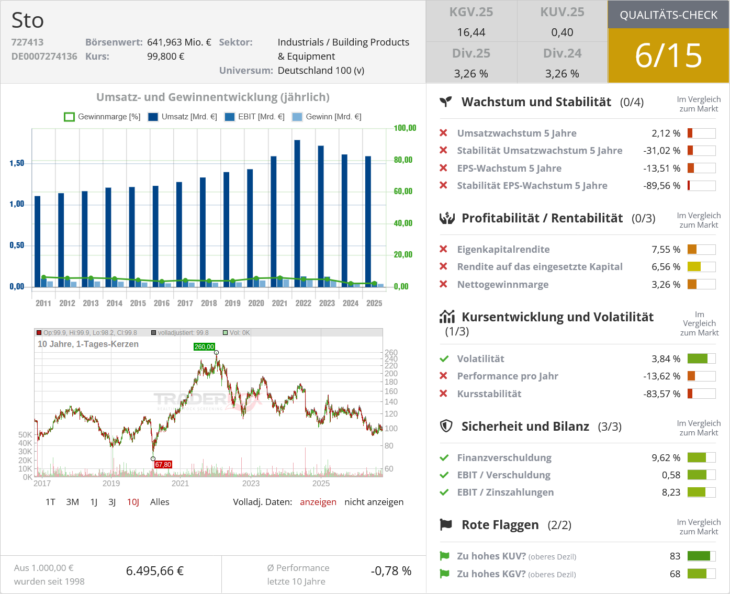Click the green 260,00 high marker on chart
Viewport: 730px width, 594px height.
pyautogui.click(x=204, y=346)
